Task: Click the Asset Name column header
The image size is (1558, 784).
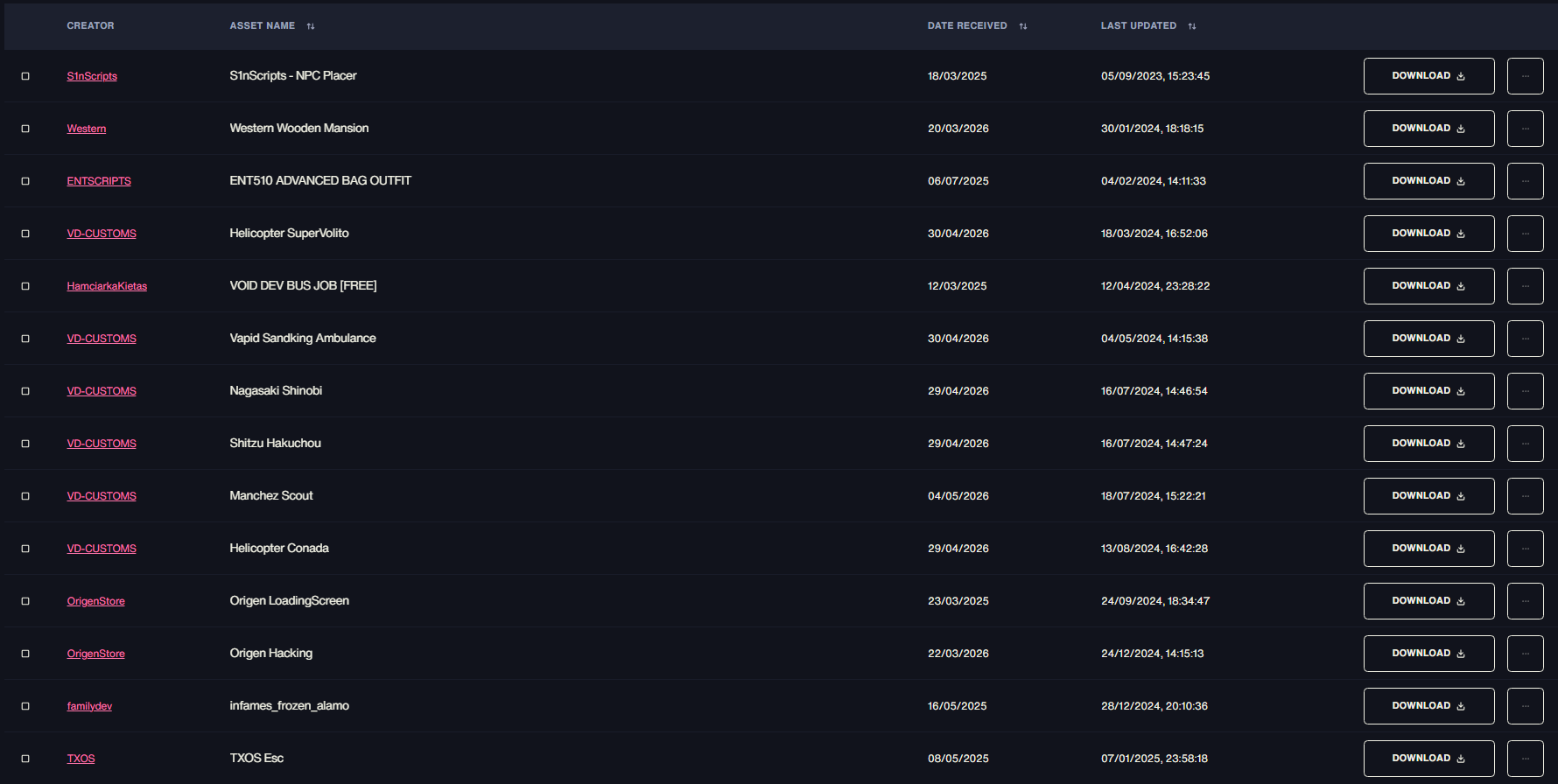Action: [x=263, y=26]
